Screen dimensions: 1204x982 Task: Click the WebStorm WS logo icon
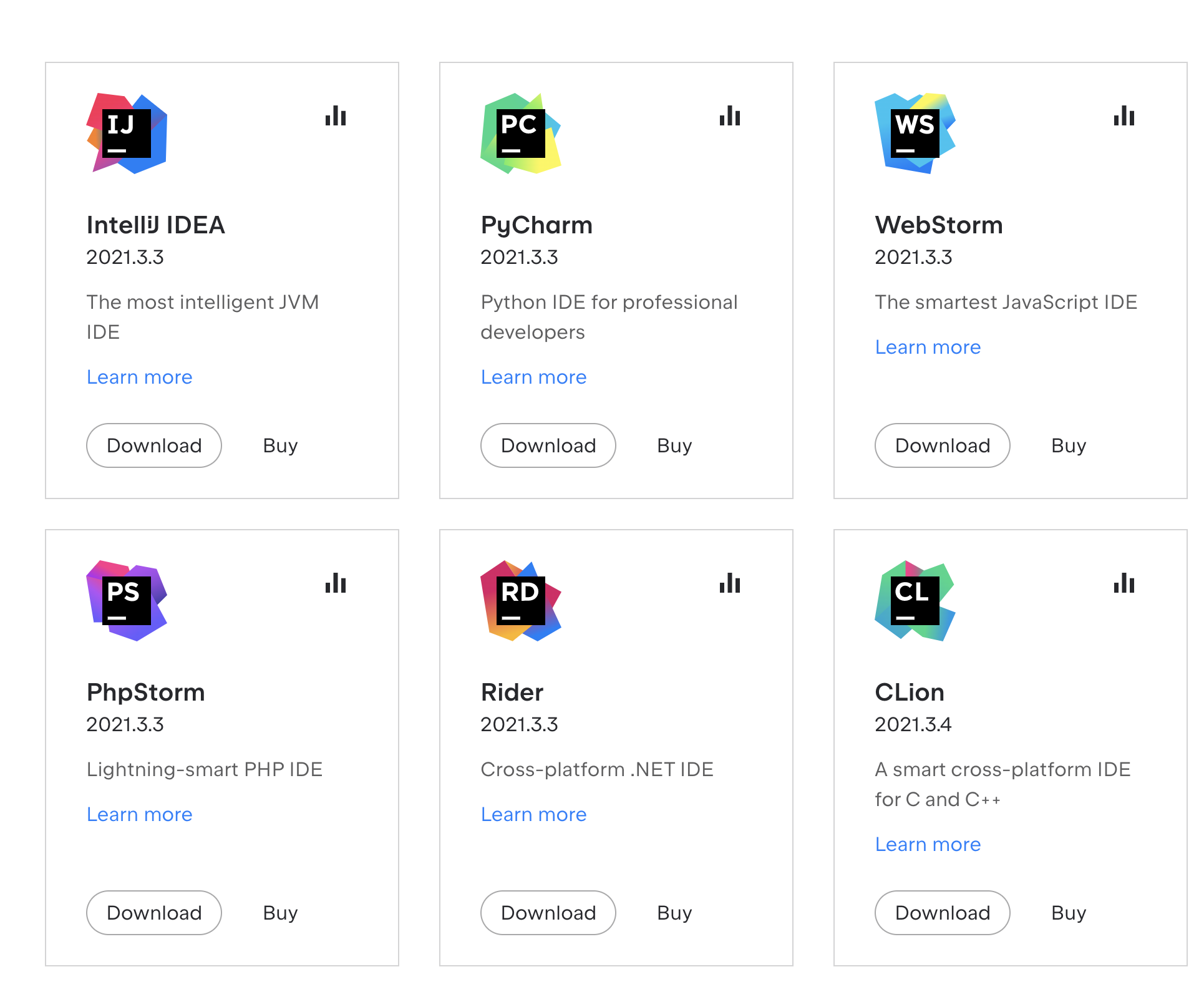pyautogui.click(x=915, y=134)
